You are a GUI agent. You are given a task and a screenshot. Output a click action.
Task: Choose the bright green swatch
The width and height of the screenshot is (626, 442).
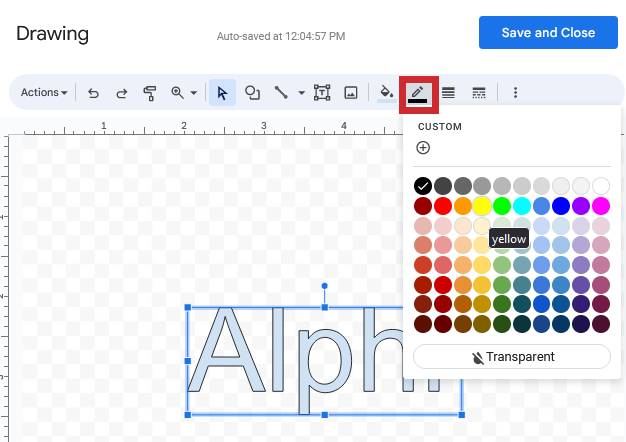tap(502, 206)
